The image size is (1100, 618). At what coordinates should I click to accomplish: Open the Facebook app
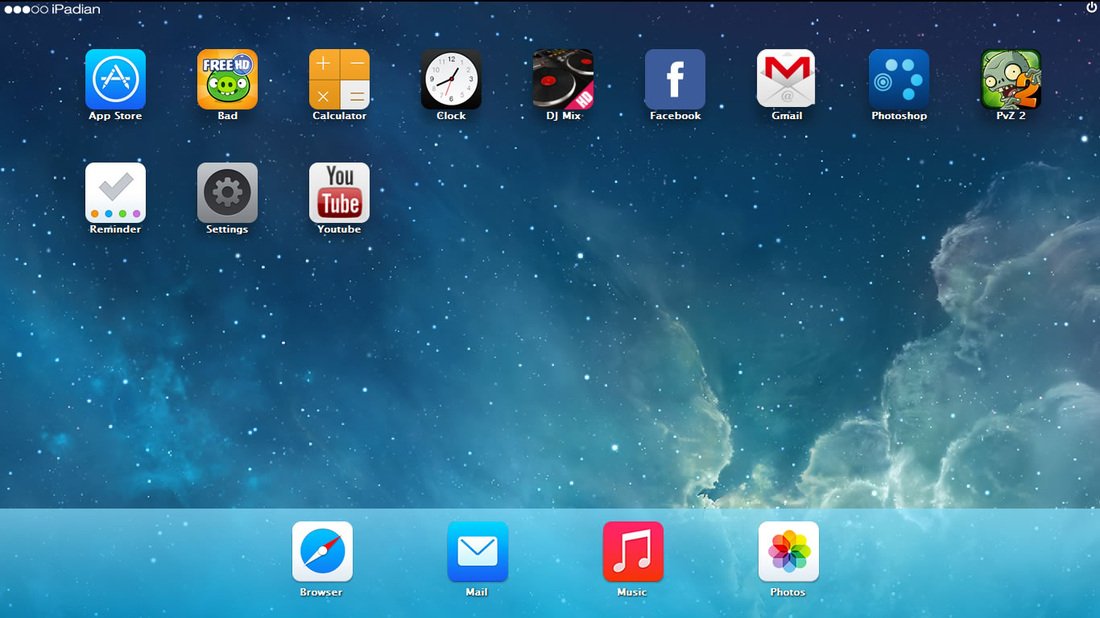[x=675, y=78]
